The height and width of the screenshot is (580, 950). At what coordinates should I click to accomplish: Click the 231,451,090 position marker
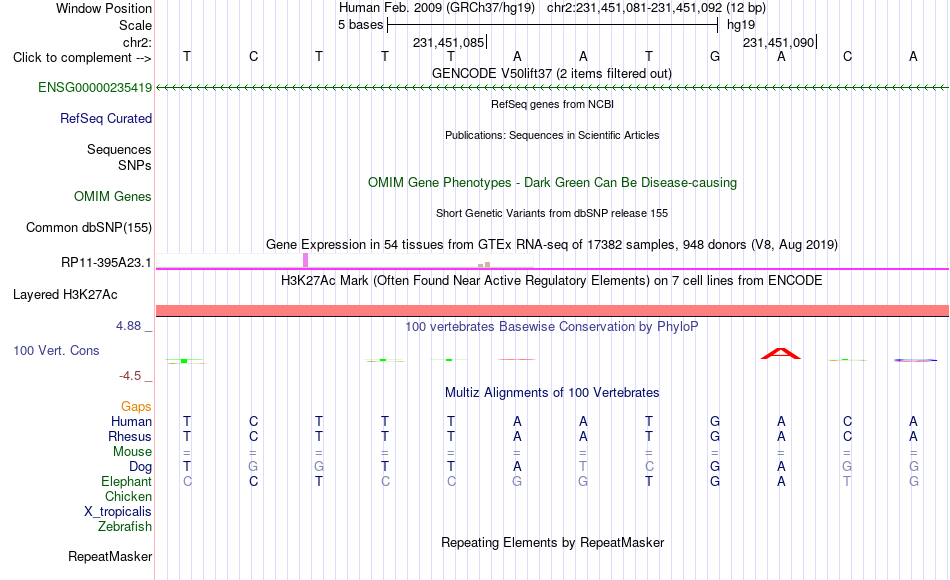pyautogui.click(x=780, y=42)
